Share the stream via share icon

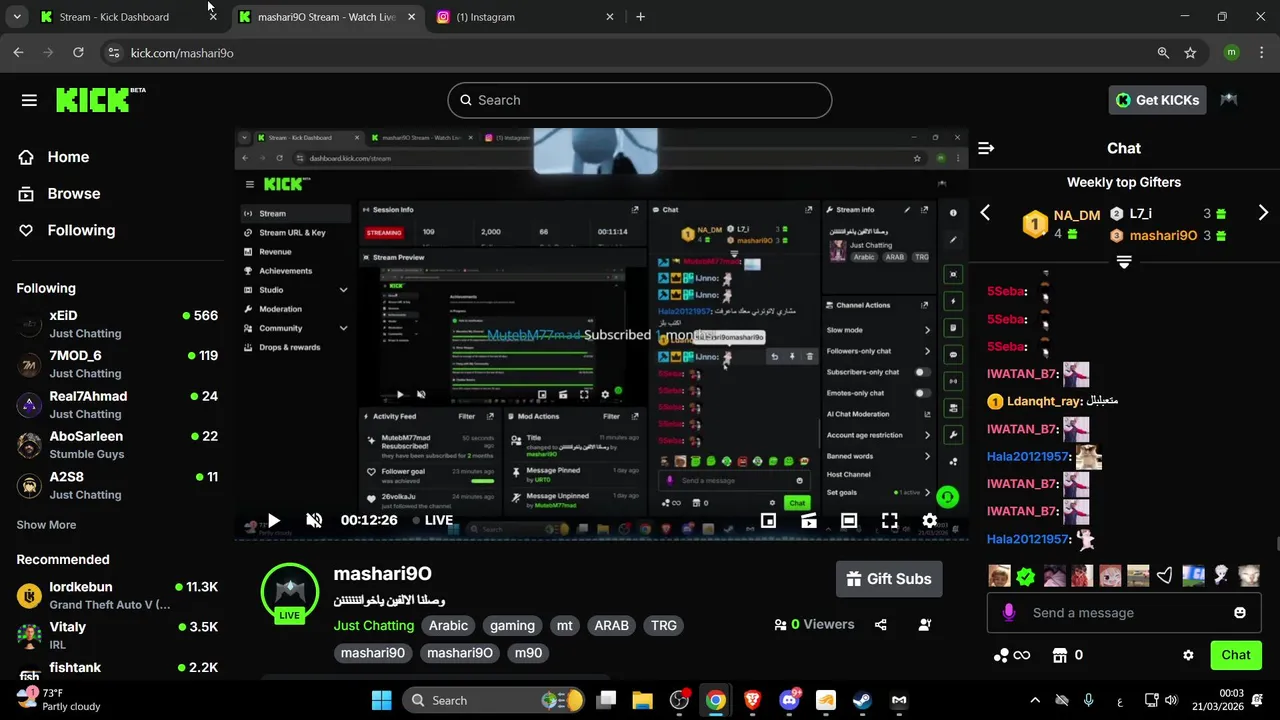coord(880,625)
